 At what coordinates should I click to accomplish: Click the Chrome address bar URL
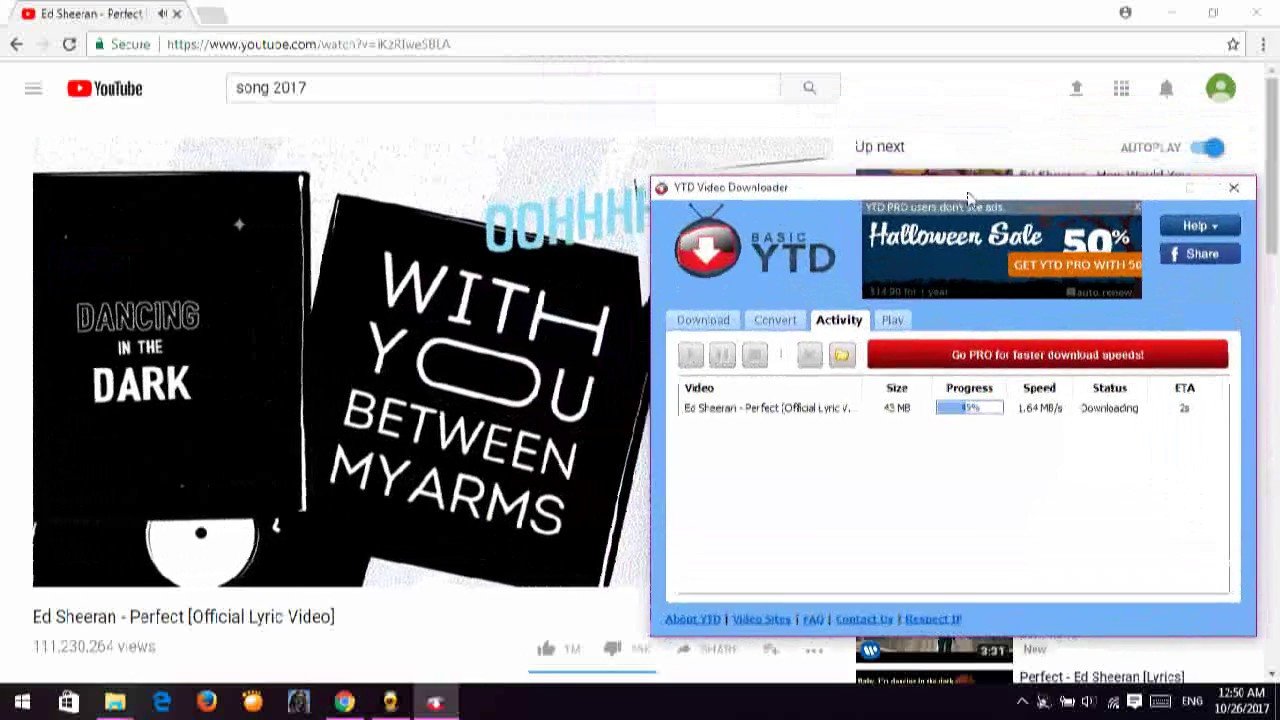308,44
